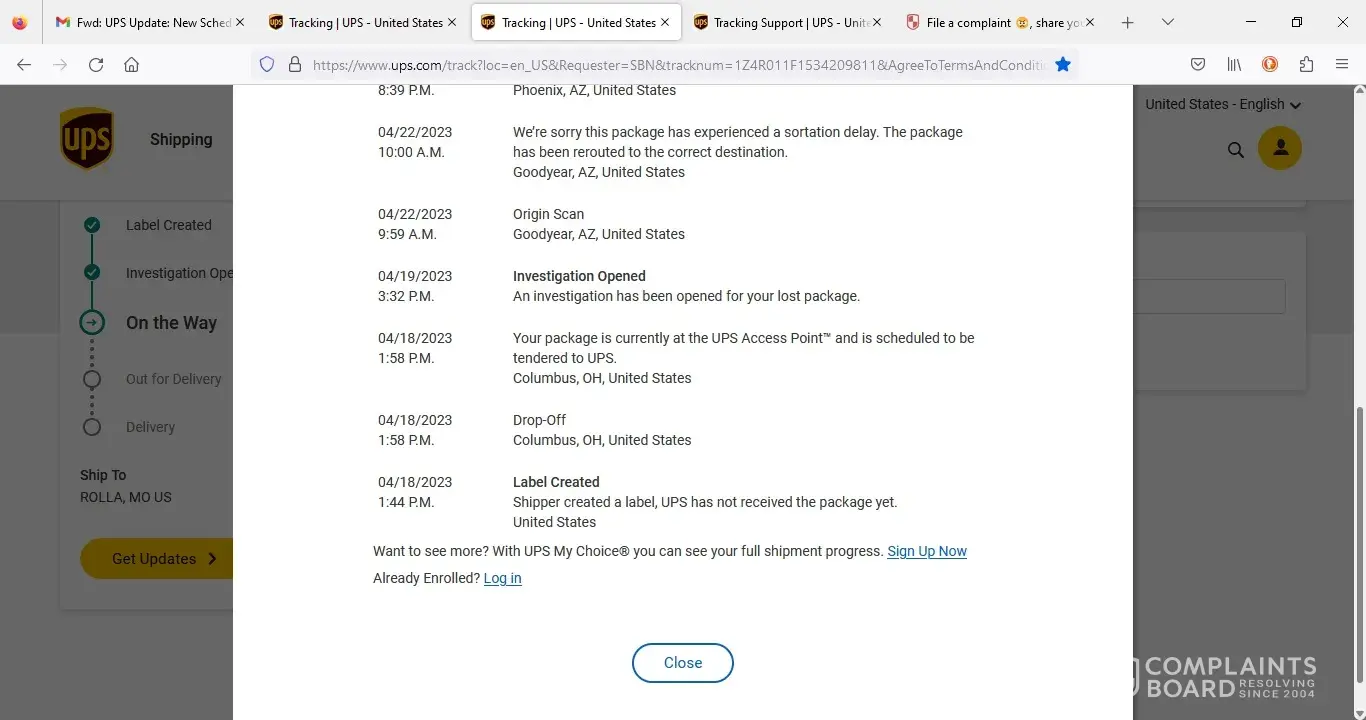The height and width of the screenshot is (720, 1366).
Task: Open the library sidebar icon
Action: pyautogui.click(x=1234, y=64)
